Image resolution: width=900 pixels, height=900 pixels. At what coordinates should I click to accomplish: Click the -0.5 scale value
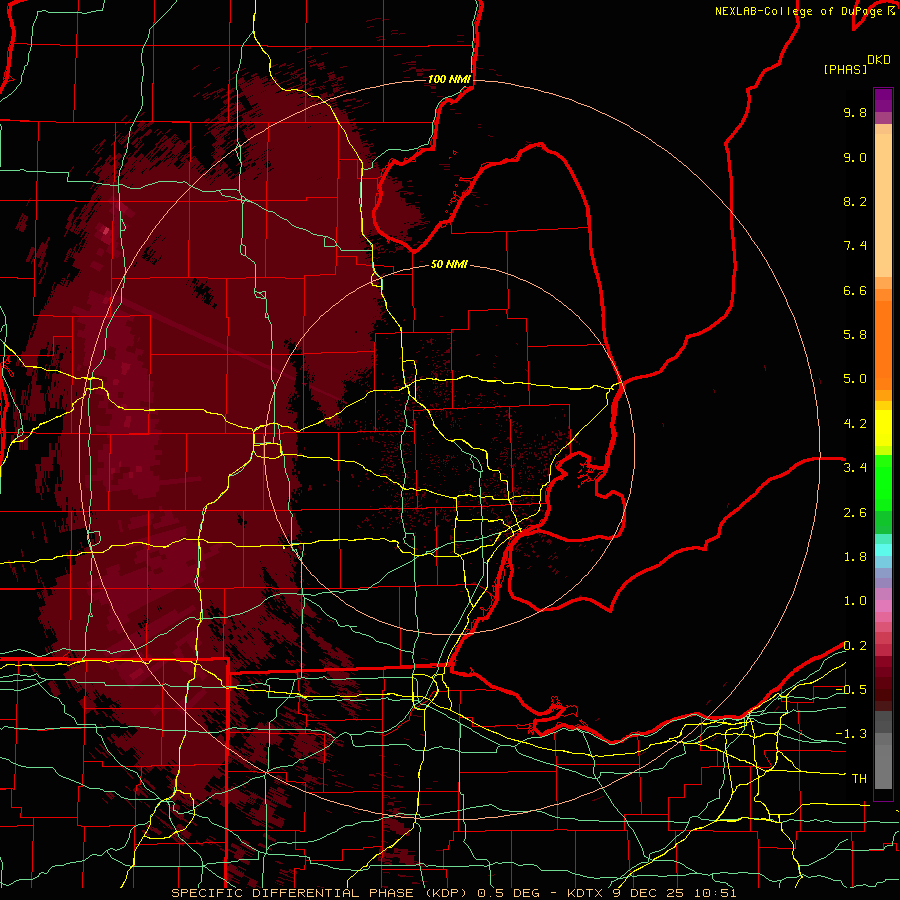point(851,690)
